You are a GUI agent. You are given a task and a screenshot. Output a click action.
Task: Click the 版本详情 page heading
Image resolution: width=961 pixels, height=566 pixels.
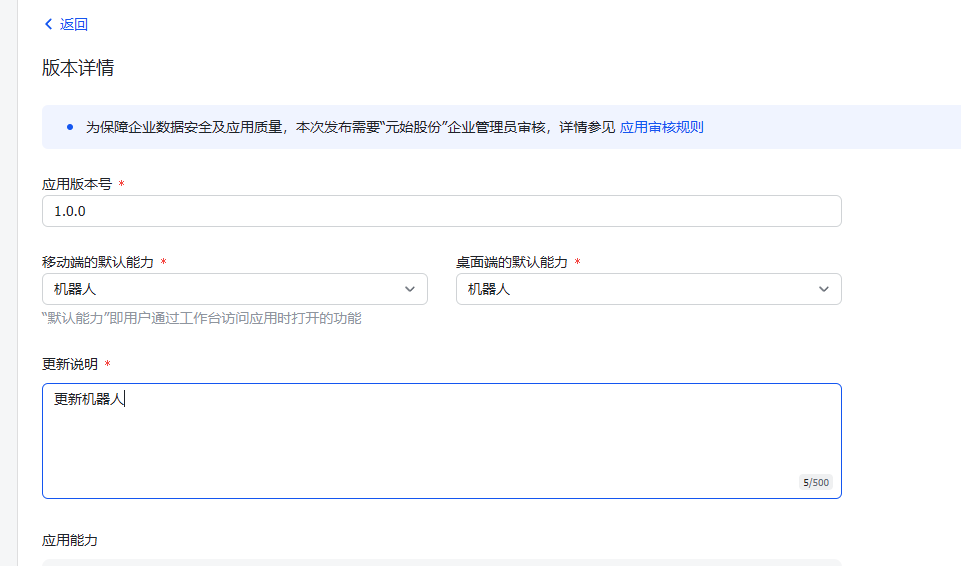click(78, 68)
